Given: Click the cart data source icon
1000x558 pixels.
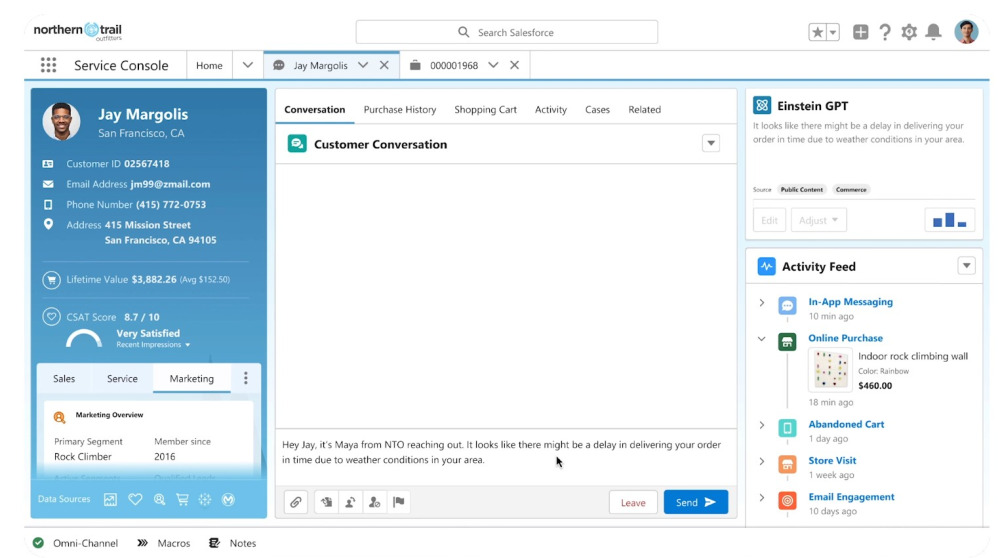Looking at the screenshot, I should coord(182,499).
